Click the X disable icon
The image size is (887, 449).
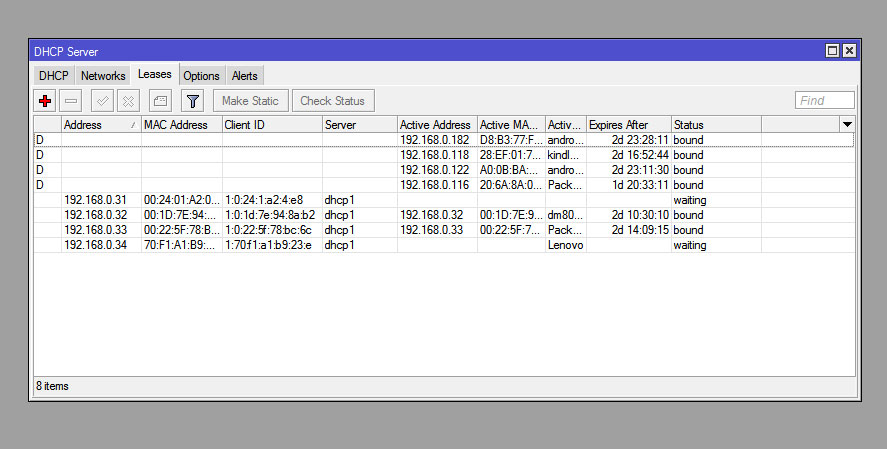click(x=128, y=101)
